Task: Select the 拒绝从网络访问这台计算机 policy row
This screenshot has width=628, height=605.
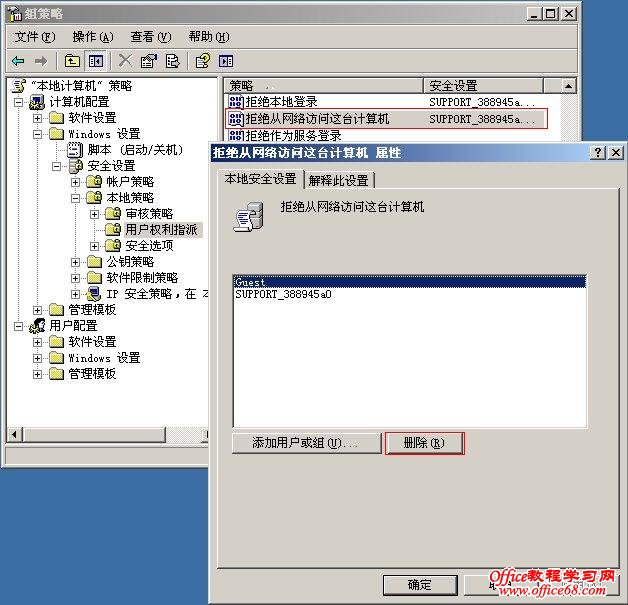Action: pyautogui.click(x=386, y=119)
